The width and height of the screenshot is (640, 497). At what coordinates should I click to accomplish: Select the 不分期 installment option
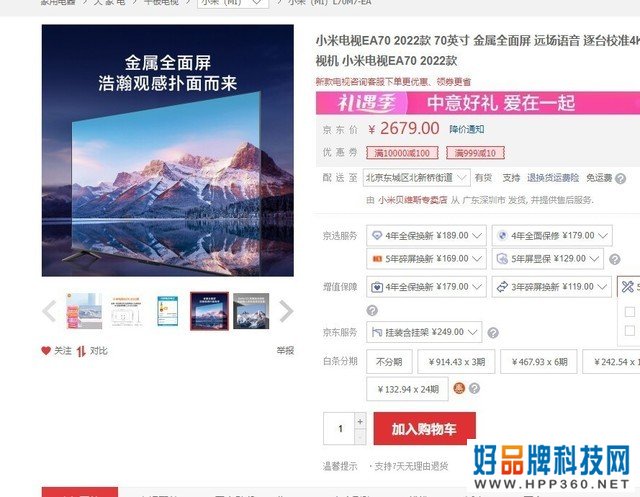click(389, 362)
